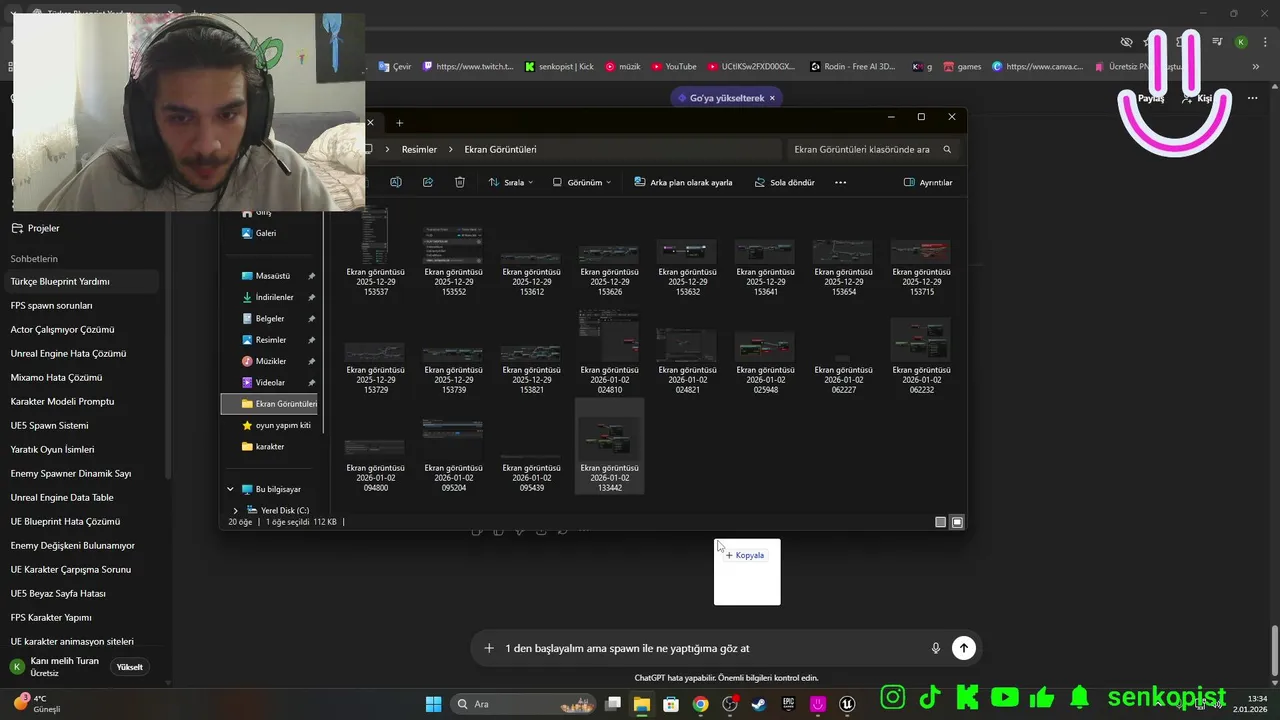This screenshot has width=1280, height=720.
Task: Click Sola döndür rotate button
Action: (x=784, y=182)
